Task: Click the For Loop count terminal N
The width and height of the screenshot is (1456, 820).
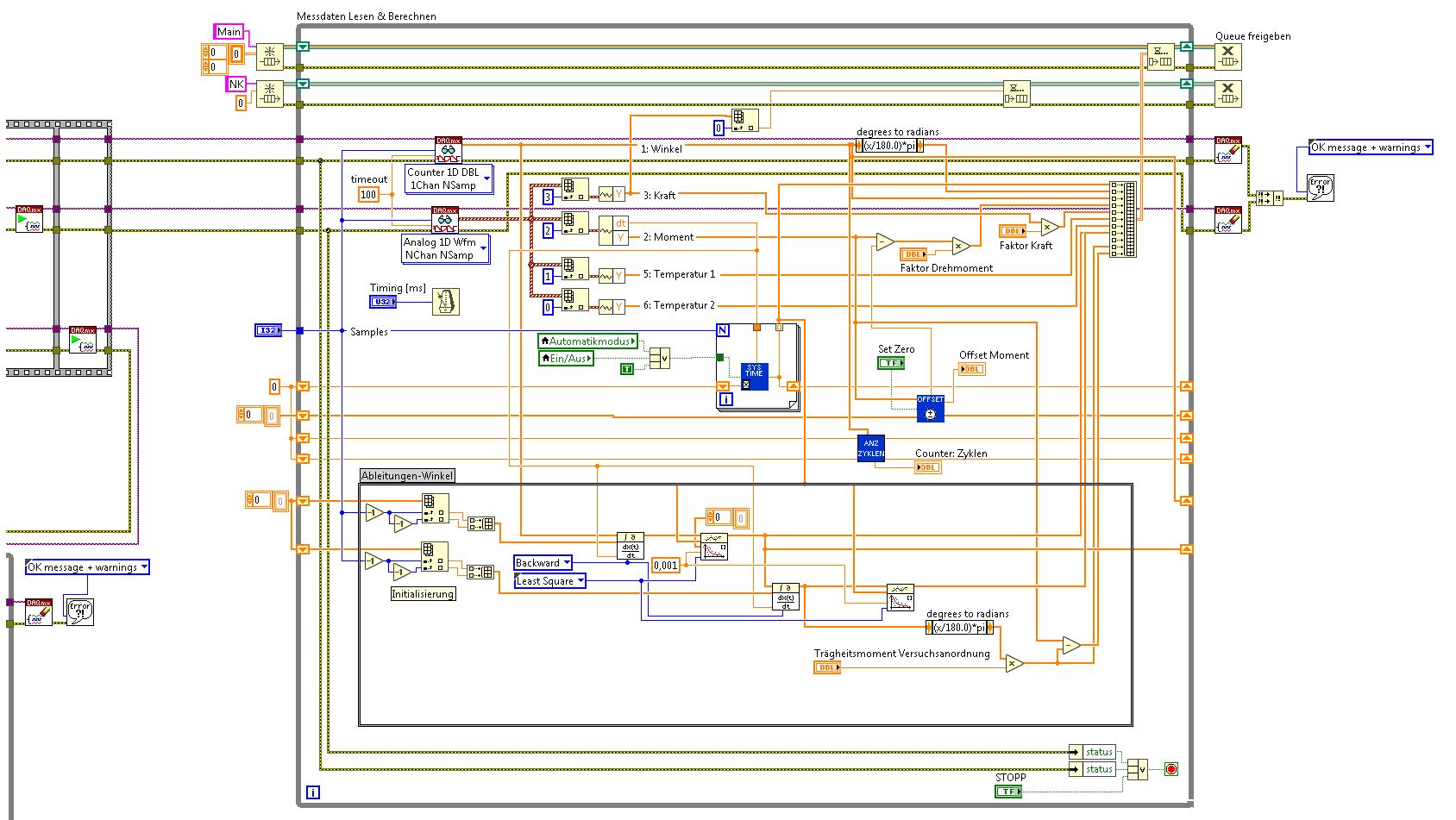Action: [723, 330]
